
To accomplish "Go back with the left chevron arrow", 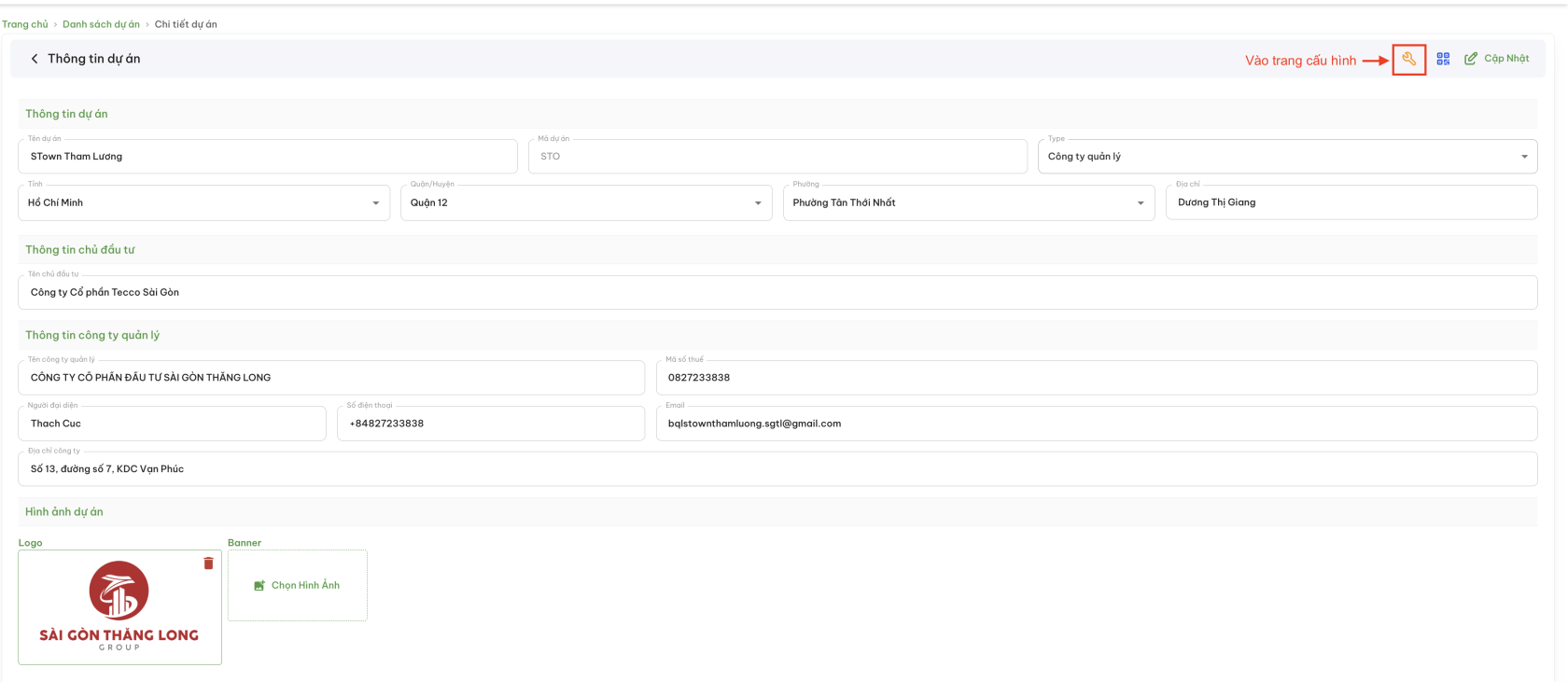I will coord(35,59).
